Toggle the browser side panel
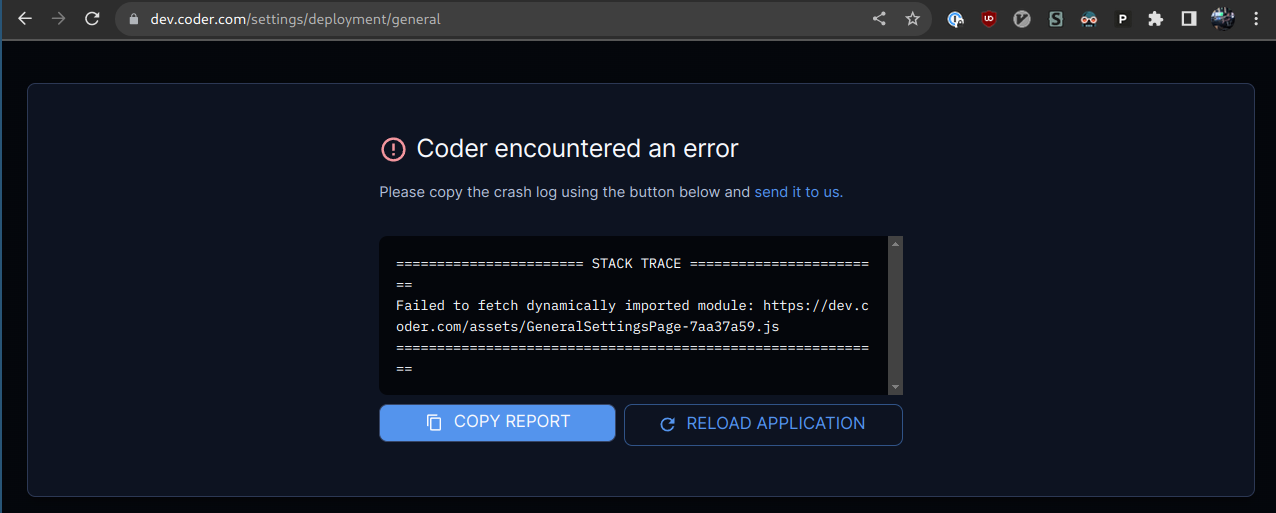 (x=1189, y=18)
